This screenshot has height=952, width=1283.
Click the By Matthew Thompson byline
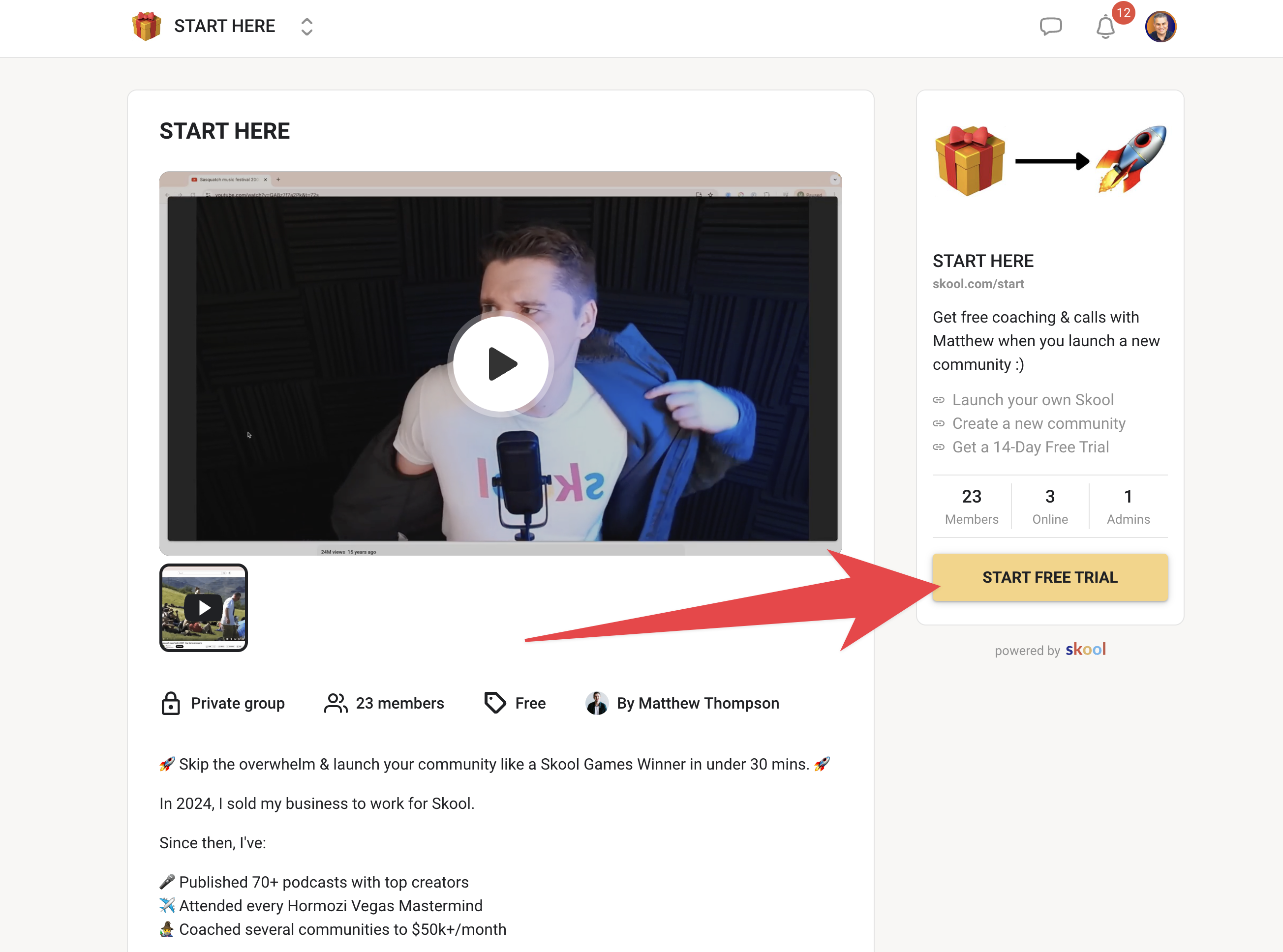[698, 703]
